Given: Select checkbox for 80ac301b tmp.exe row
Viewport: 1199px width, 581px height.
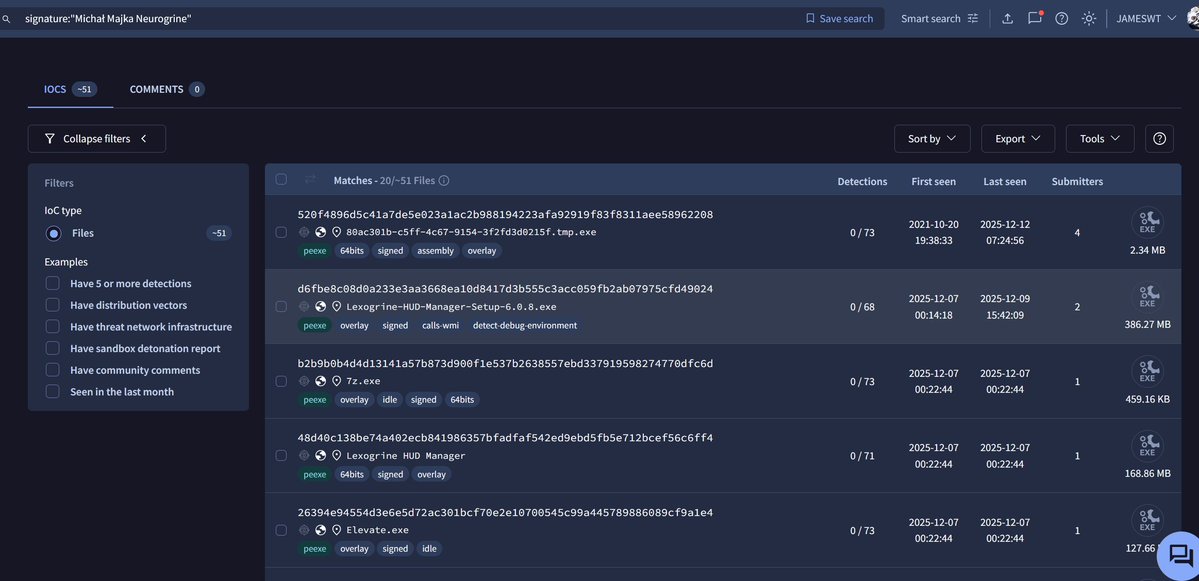Looking at the screenshot, I should click(x=281, y=232).
